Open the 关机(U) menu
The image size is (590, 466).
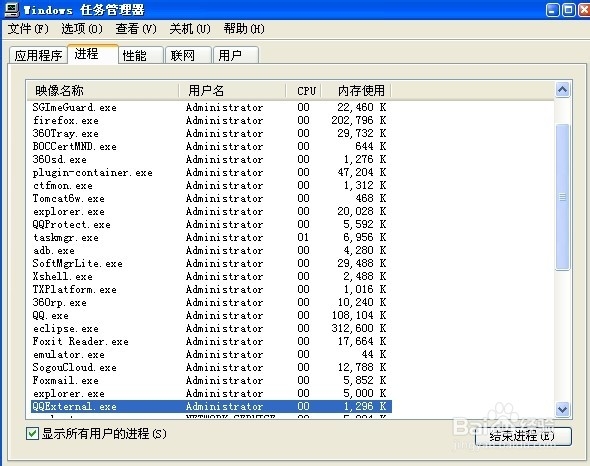pos(190,29)
